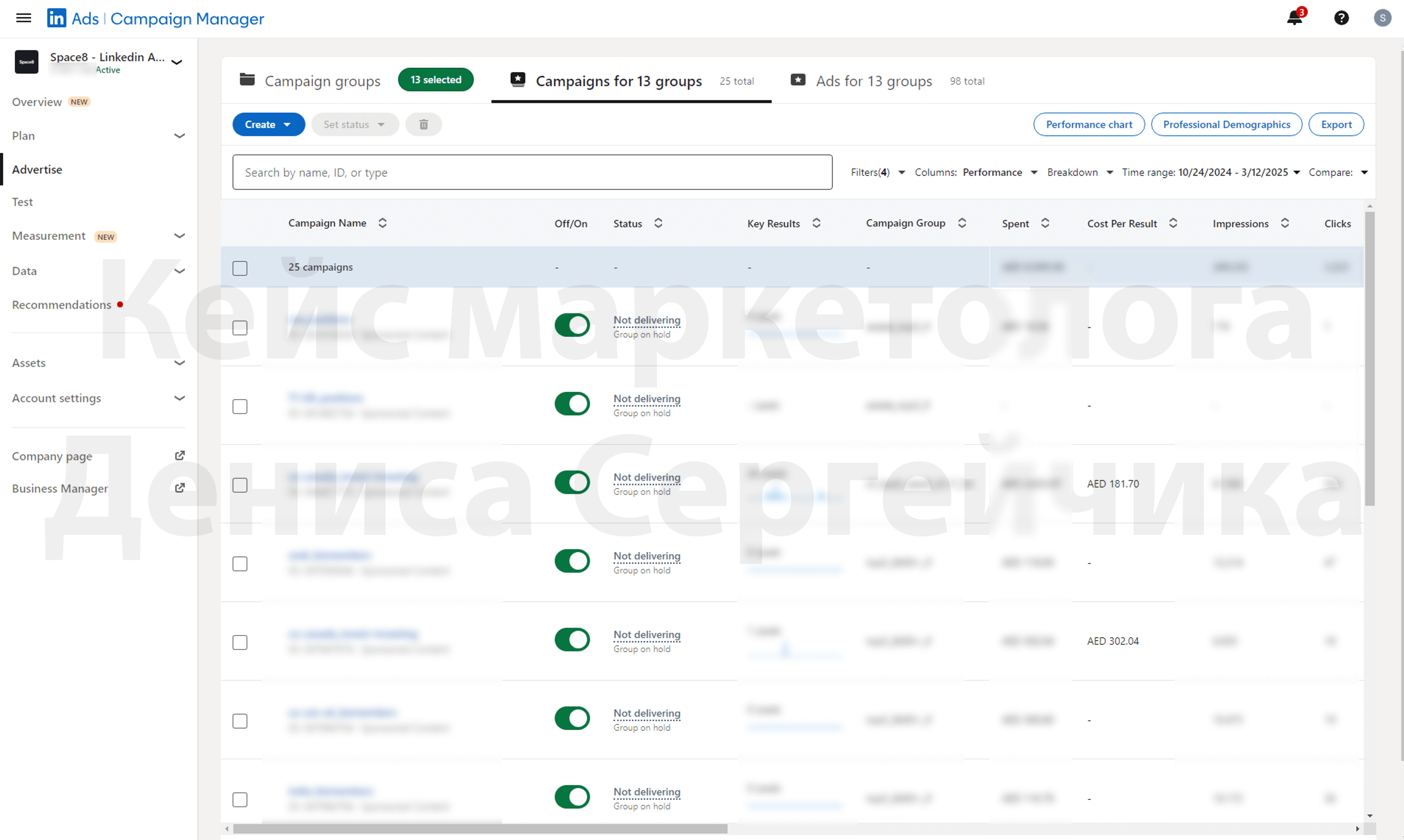Sort by Status column
The width and height of the screenshot is (1404, 840).
coord(658,223)
